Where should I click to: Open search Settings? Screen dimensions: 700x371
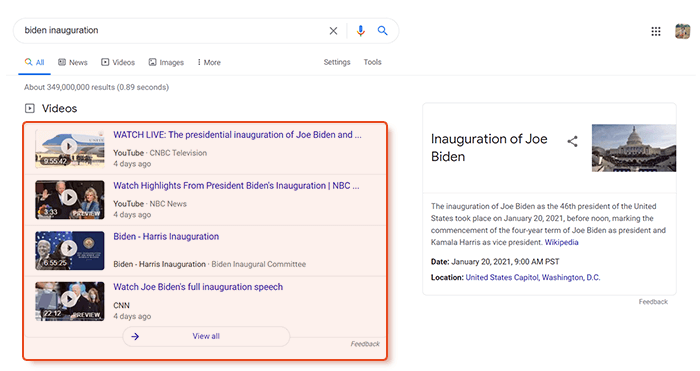click(x=337, y=62)
